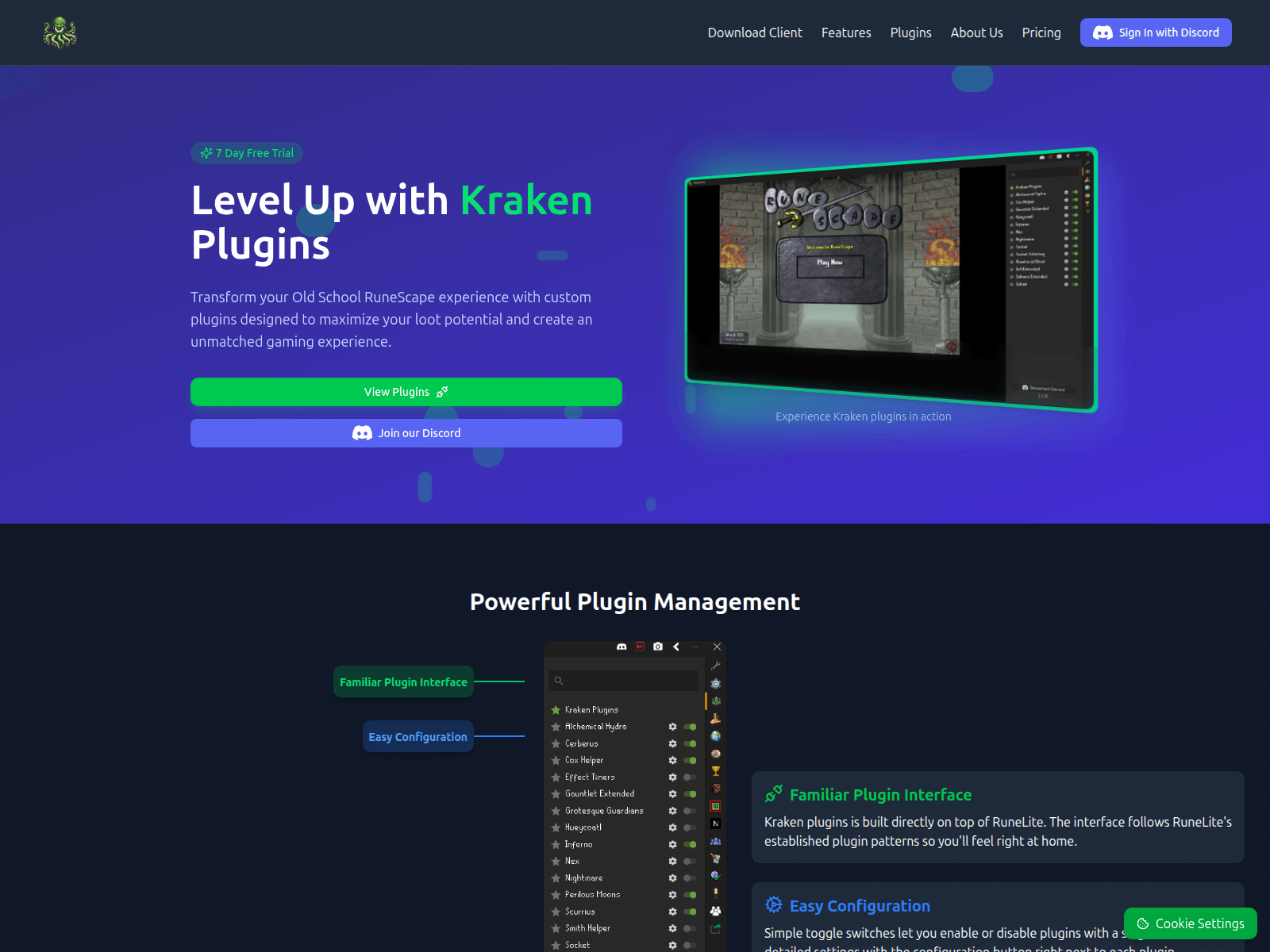This screenshot has height=952, width=1270.
Task: Click the gold trophy icon in the sidebar
Action: [716, 771]
